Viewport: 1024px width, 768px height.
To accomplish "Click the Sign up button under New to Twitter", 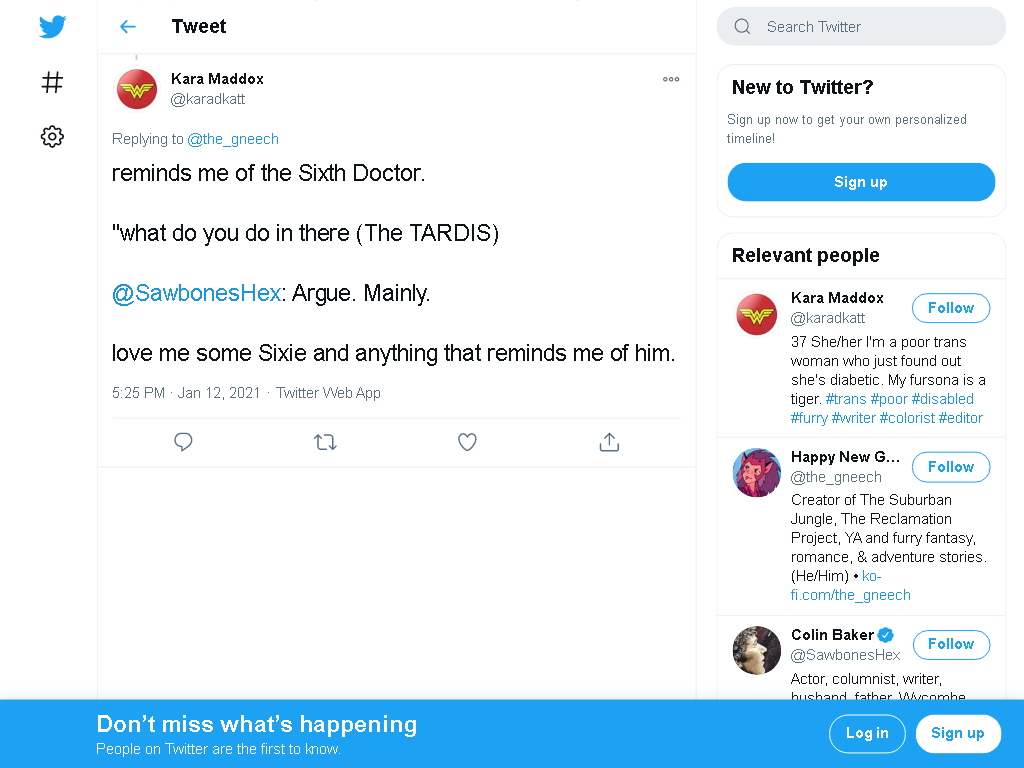I will point(861,182).
